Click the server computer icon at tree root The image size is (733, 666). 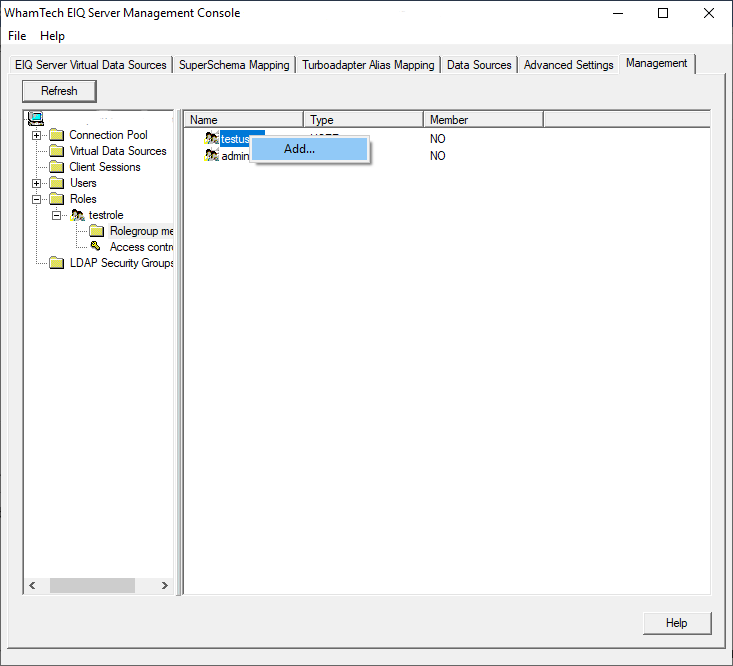tap(36, 119)
